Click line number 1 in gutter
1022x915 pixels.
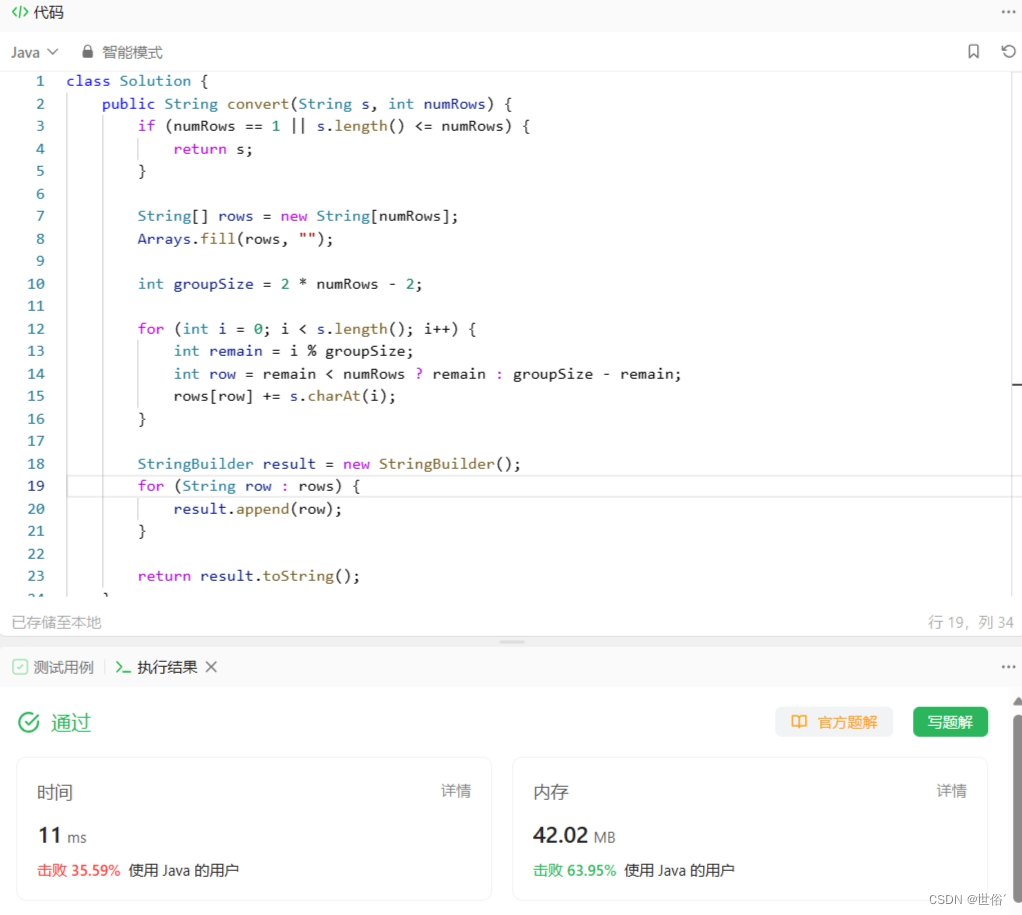coord(40,81)
